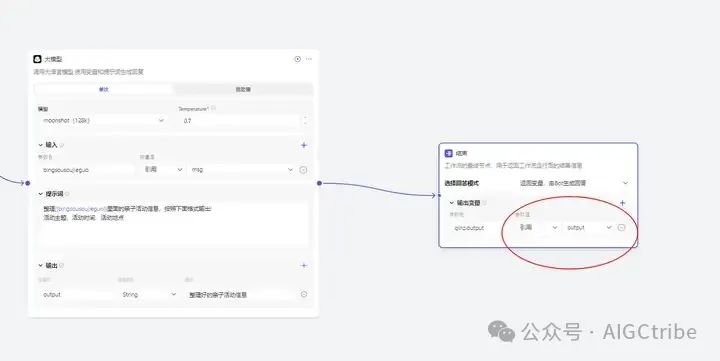Viewport: 720px width, 361px height.
Task: Click the LLM node robot icon
Action: (37, 59)
